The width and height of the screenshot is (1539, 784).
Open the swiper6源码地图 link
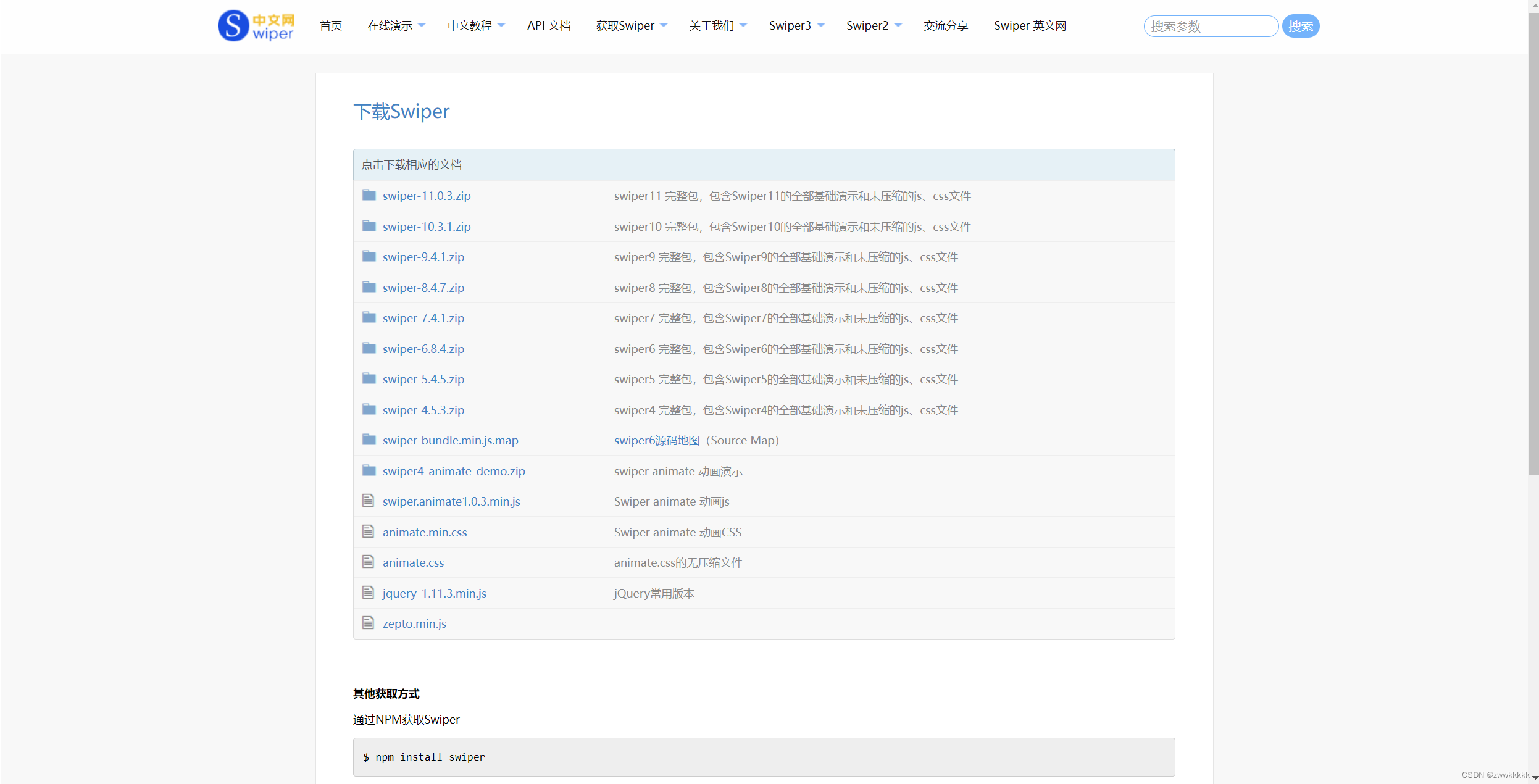[x=656, y=440]
